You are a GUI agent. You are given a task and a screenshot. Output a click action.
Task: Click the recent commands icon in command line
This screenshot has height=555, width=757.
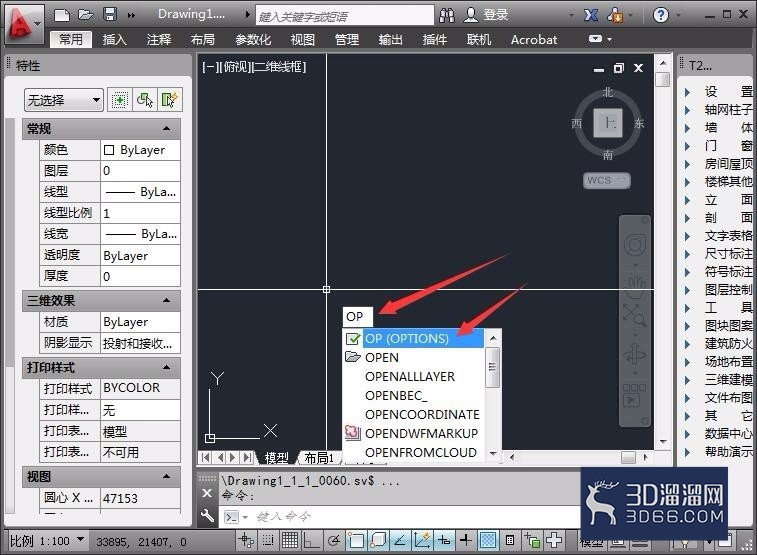pyautogui.click(x=232, y=517)
